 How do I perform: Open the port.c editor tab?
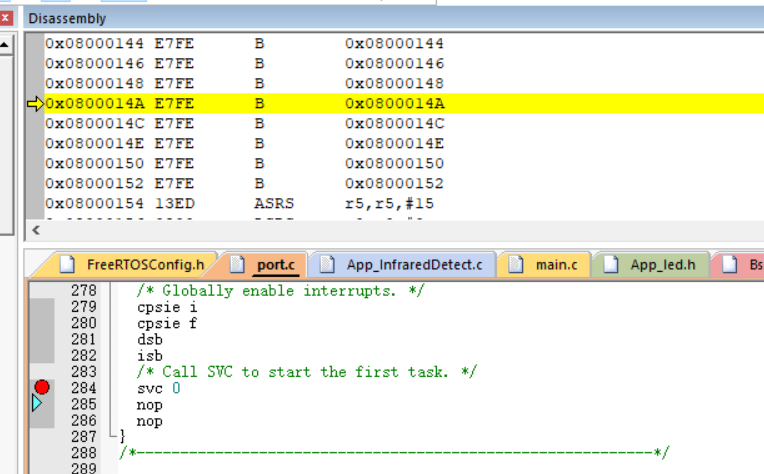[x=265, y=265]
